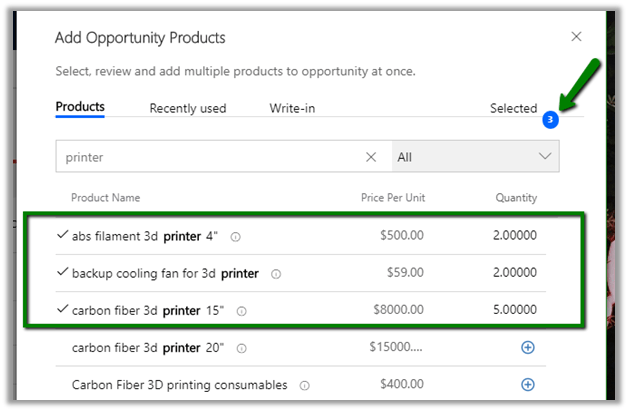628x411 pixels.
Task: View info icon for carbon fiber printer 15"
Action: 242,311
